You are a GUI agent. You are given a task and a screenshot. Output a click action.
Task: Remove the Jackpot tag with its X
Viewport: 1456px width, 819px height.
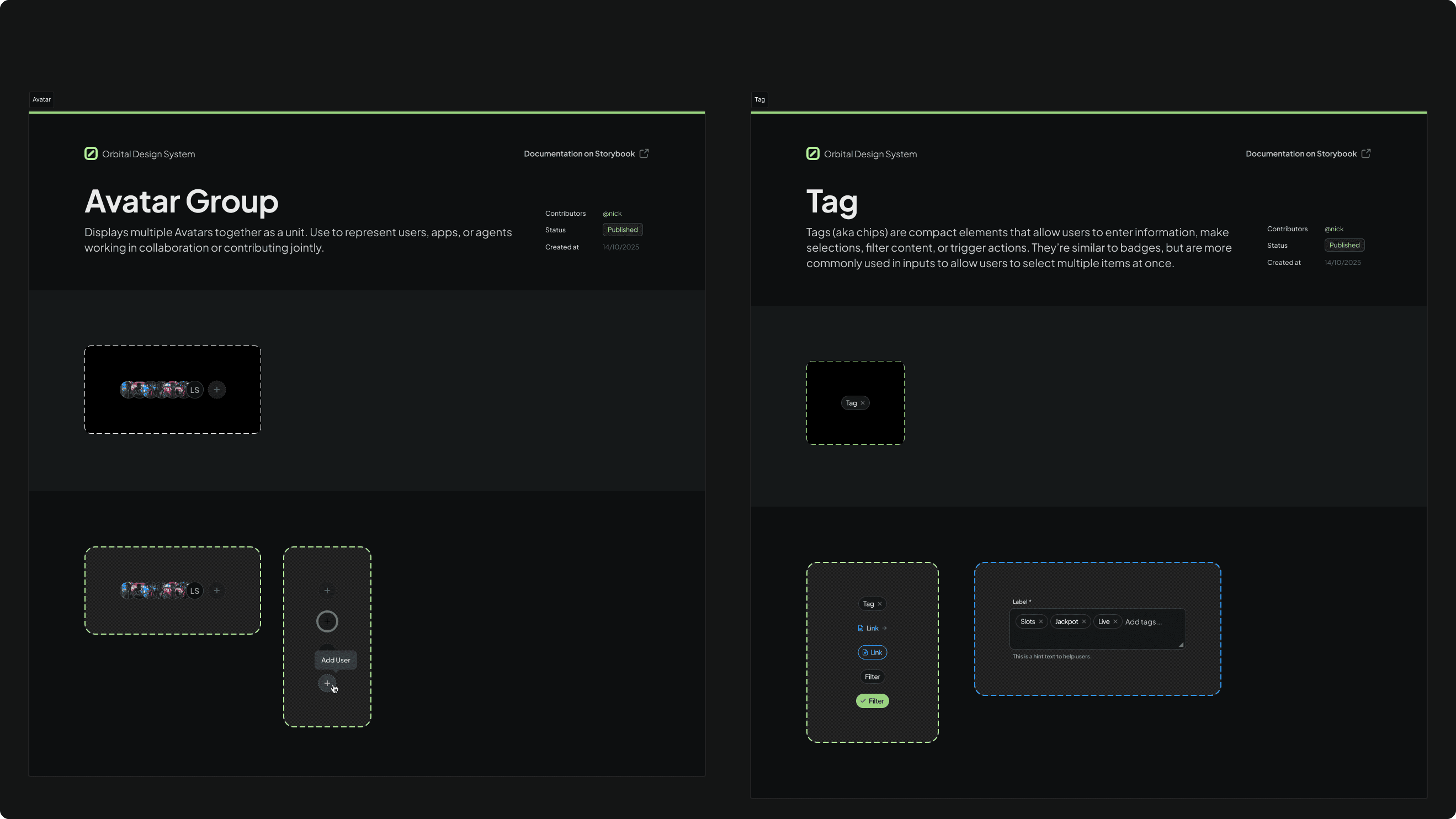[x=1083, y=622]
